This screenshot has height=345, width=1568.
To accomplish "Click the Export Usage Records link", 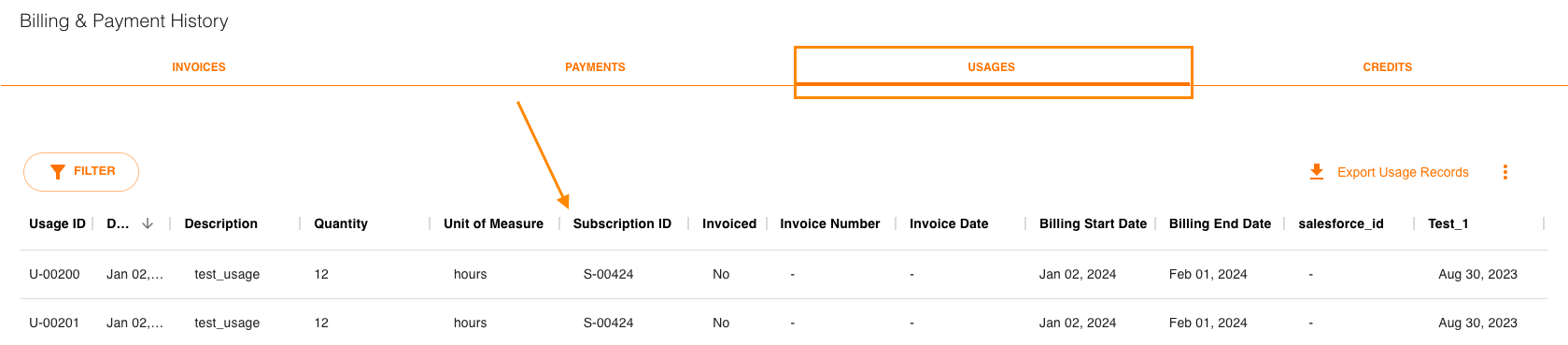I will [1403, 172].
